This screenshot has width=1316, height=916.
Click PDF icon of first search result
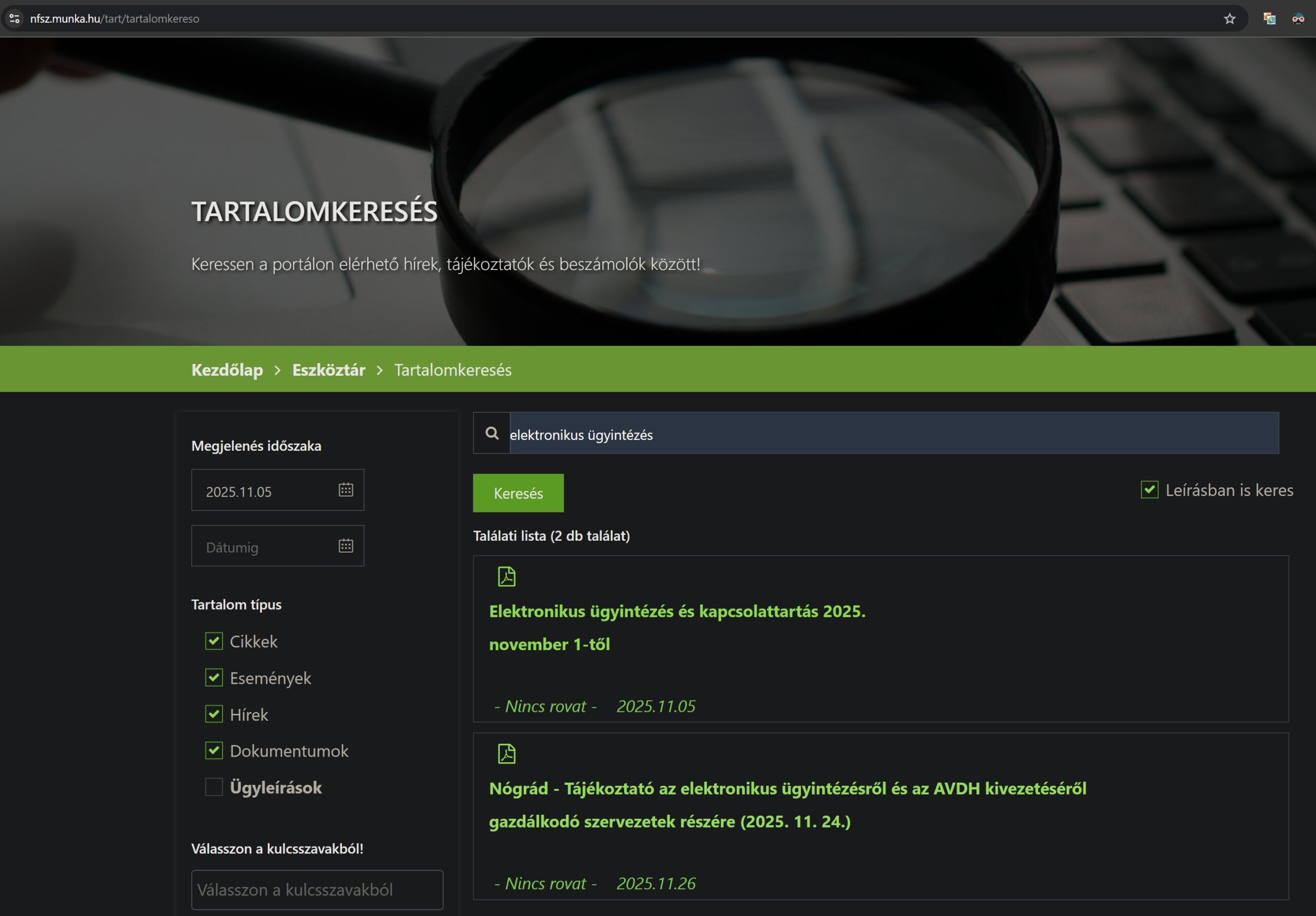tap(506, 577)
